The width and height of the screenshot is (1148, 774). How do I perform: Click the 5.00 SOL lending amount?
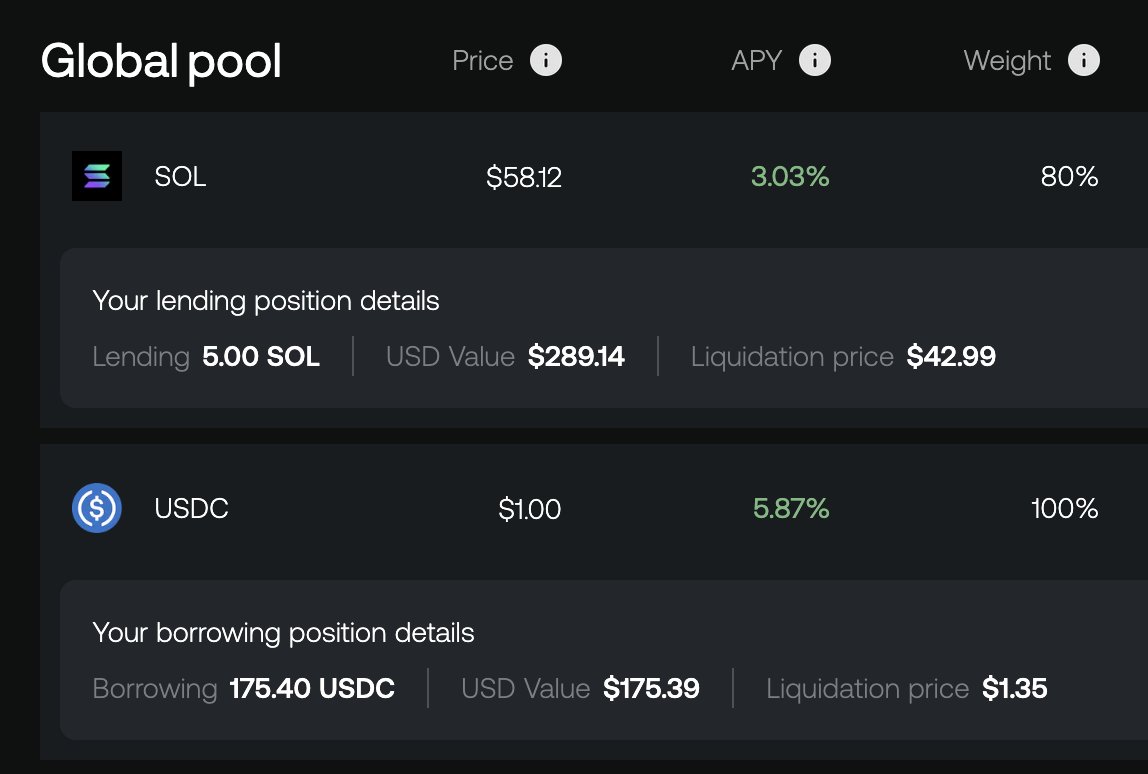[261, 357]
